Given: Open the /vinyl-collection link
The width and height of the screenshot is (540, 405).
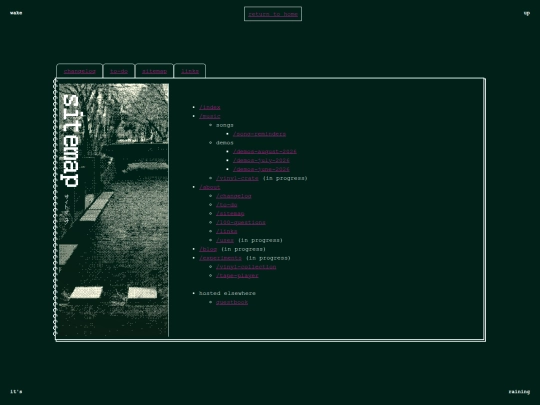Looking at the screenshot, I should click(246, 267).
